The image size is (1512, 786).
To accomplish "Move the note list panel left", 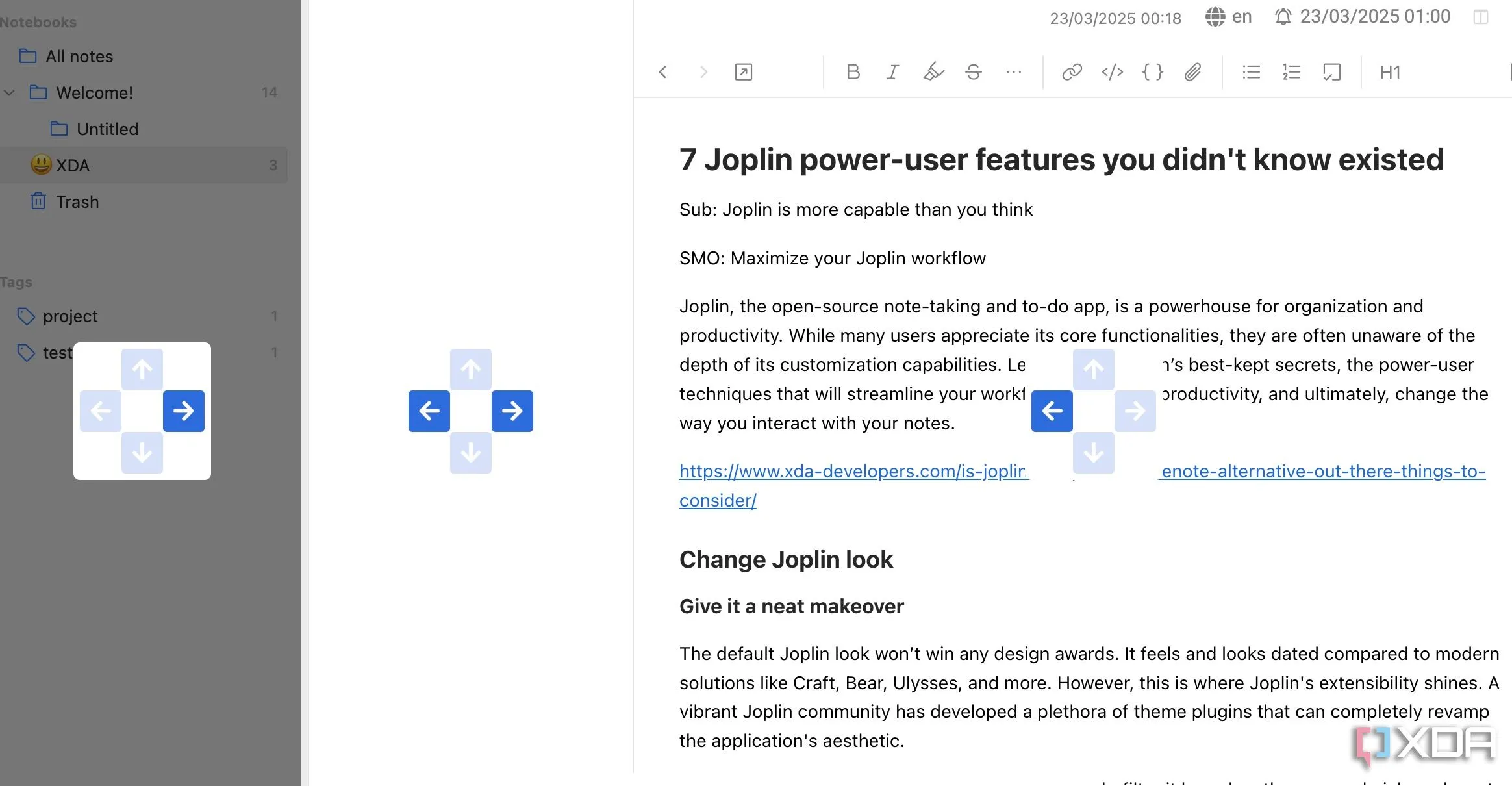I will [429, 411].
